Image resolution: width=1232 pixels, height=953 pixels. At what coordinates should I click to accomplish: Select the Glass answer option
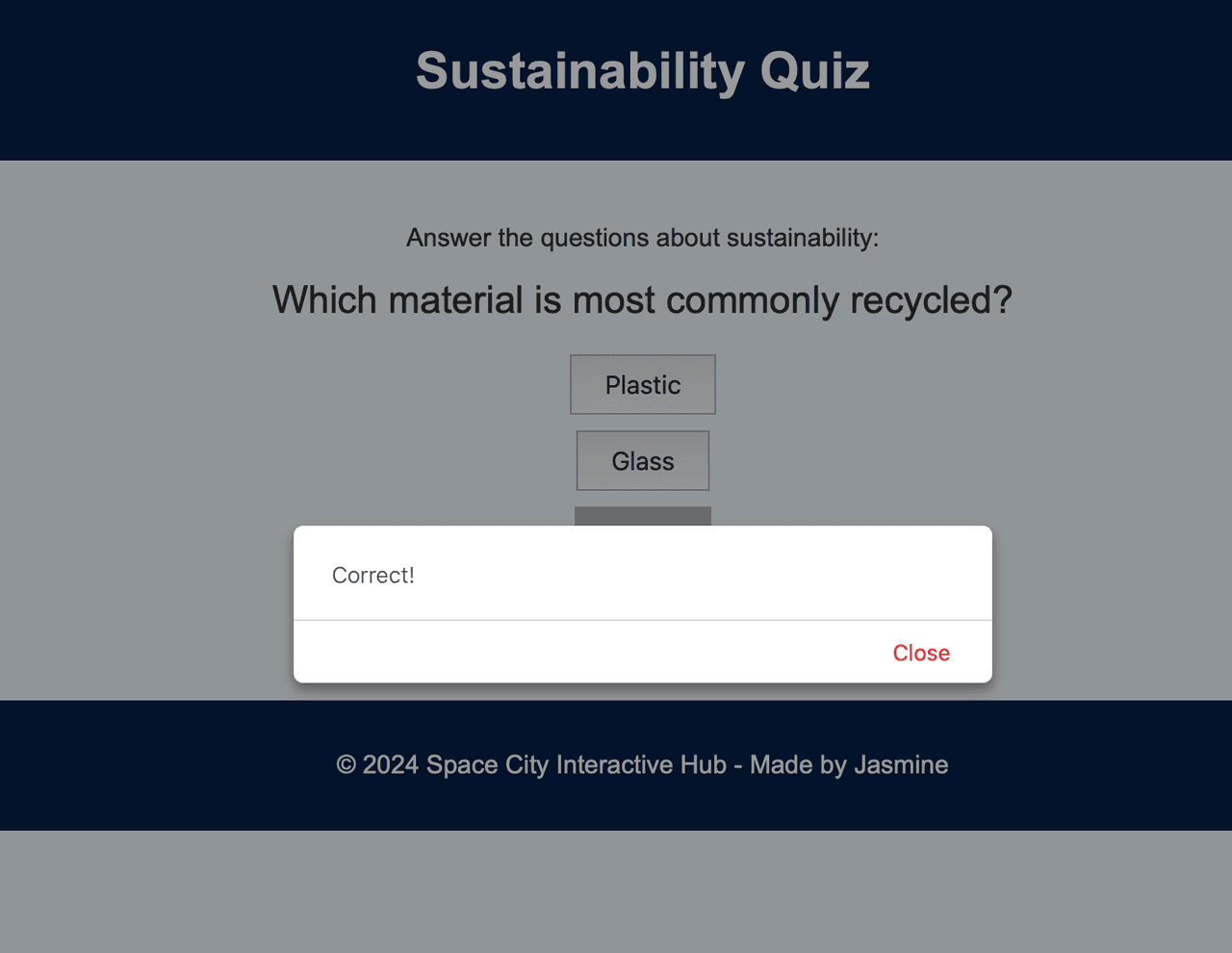coord(643,461)
